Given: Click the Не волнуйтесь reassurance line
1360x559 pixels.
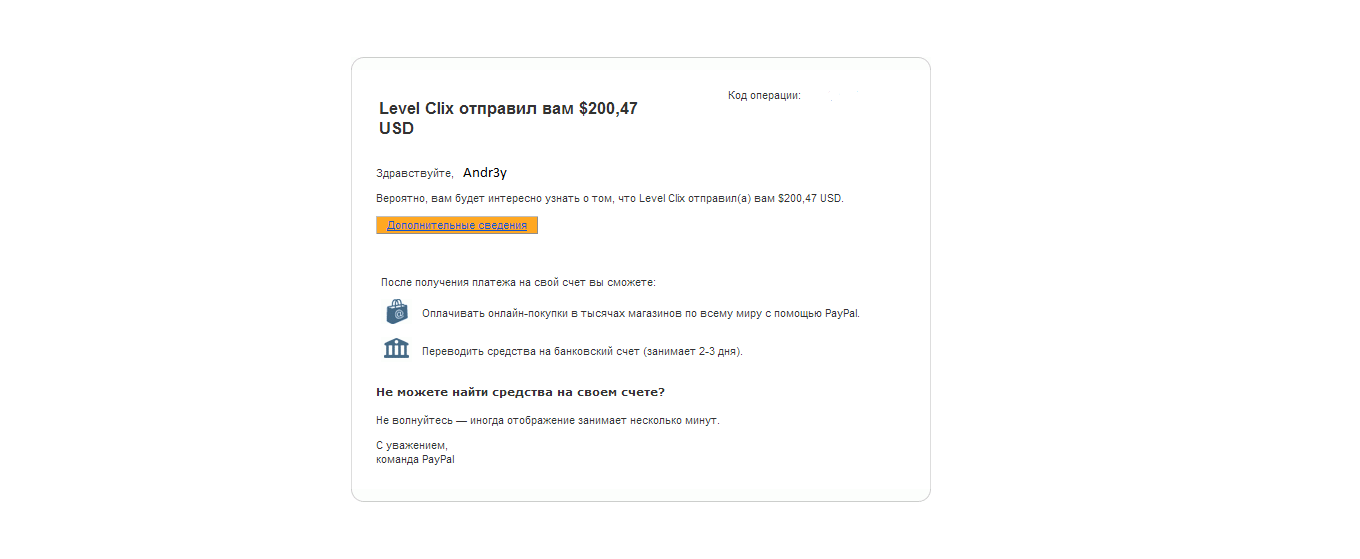Looking at the screenshot, I should point(547,421).
